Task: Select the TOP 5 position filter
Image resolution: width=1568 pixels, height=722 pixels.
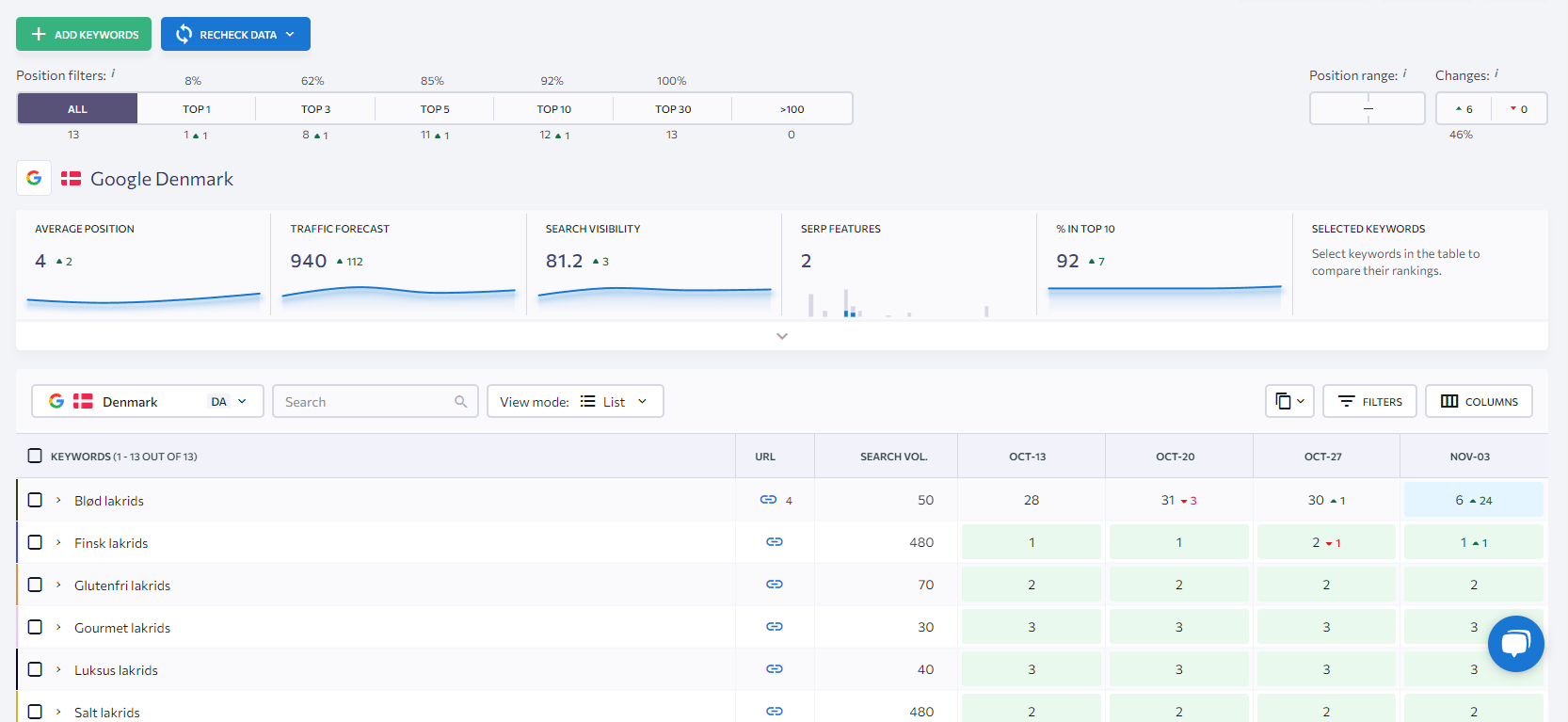Action: pos(435,109)
